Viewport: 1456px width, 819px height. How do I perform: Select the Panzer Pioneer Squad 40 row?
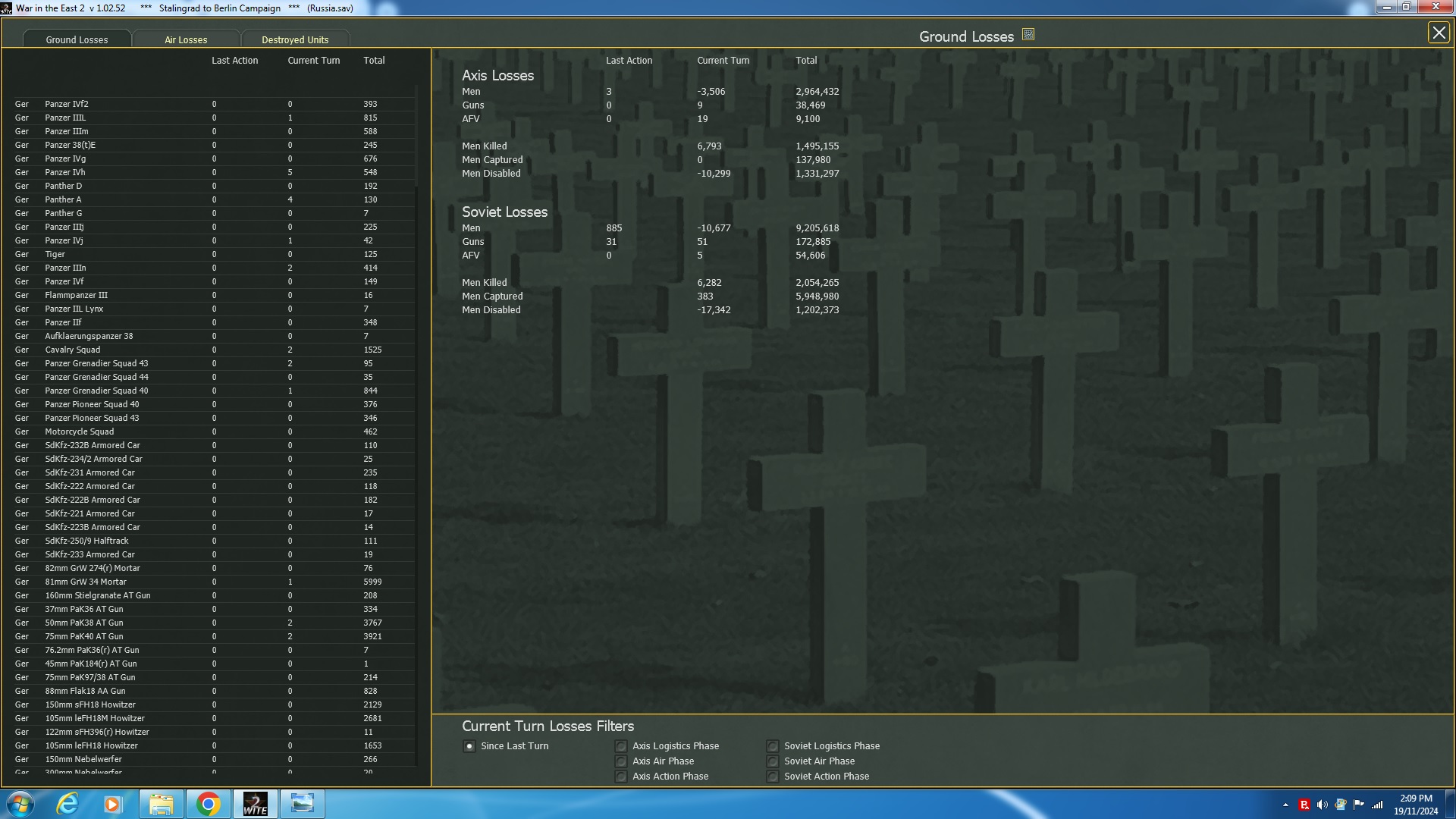(214, 404)
